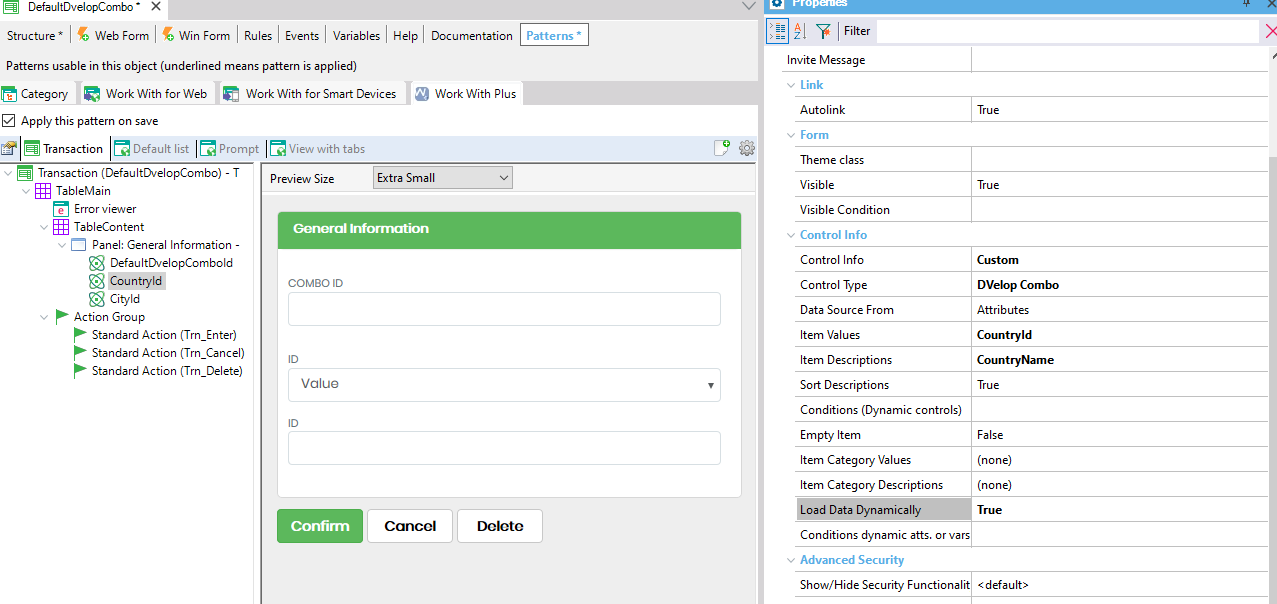This screenshot has height=604, width=1277.
Task: Collapse the TableContent tree node
Action: click(x=44, y=227)
